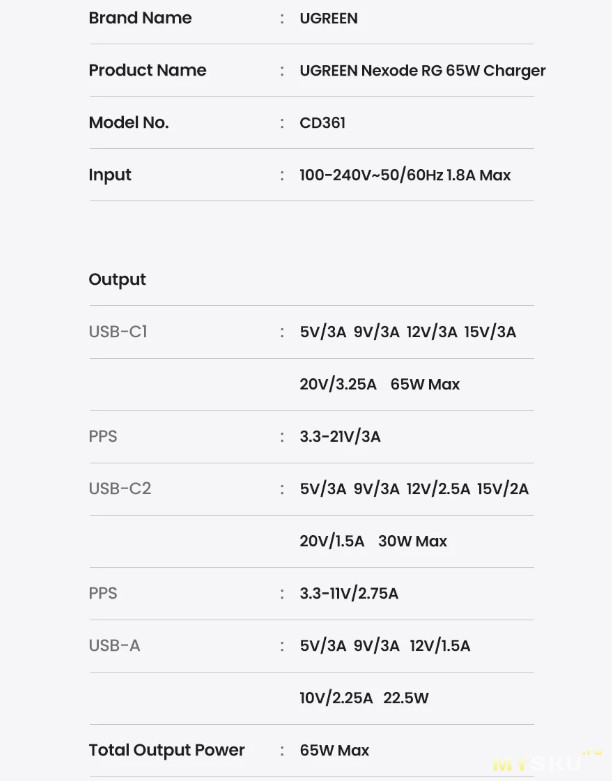The image size is (612, 781).
Task: Click the Product Name label
Action: coord(147,70)
